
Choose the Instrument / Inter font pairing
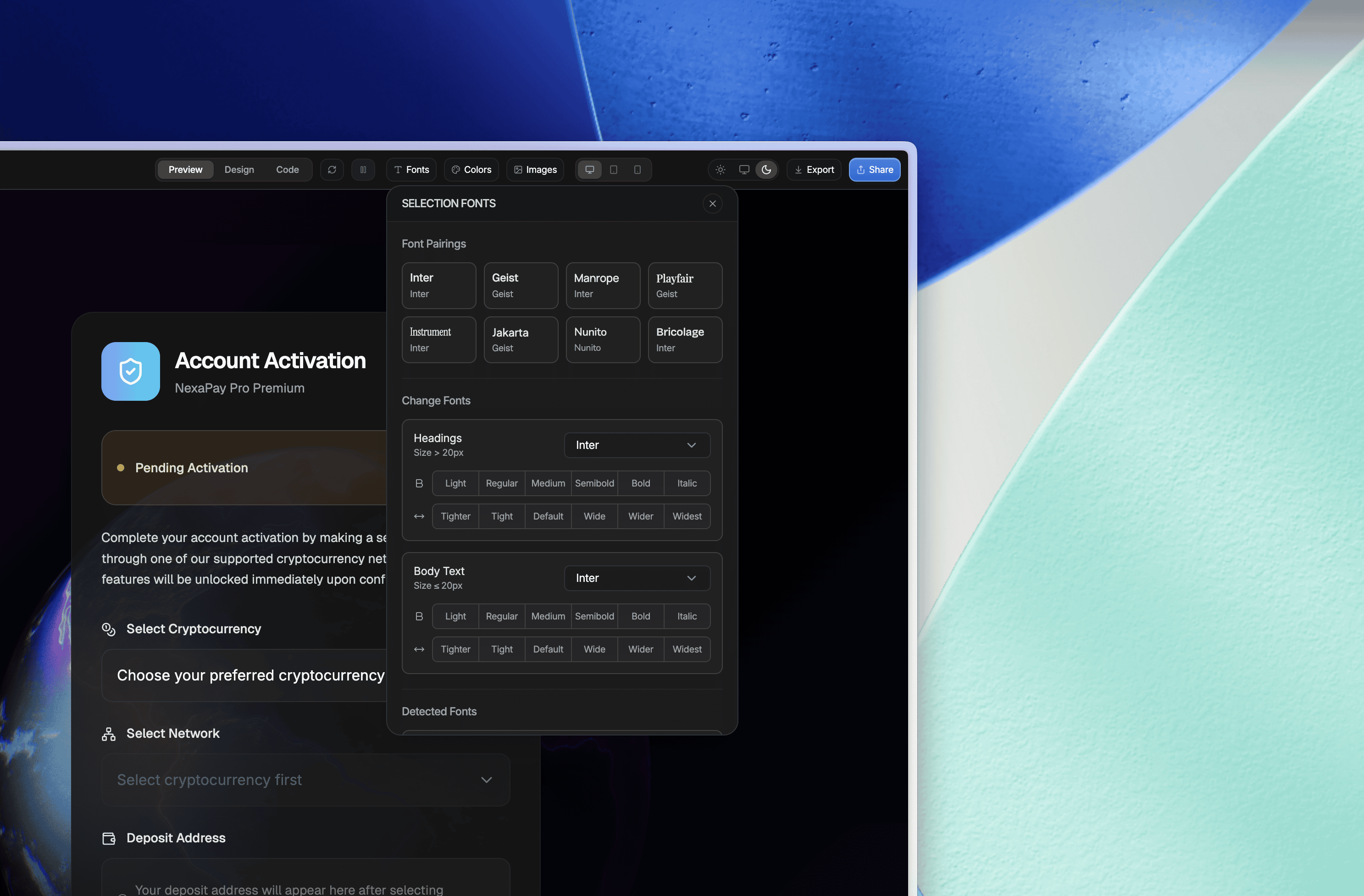(439, 340)
